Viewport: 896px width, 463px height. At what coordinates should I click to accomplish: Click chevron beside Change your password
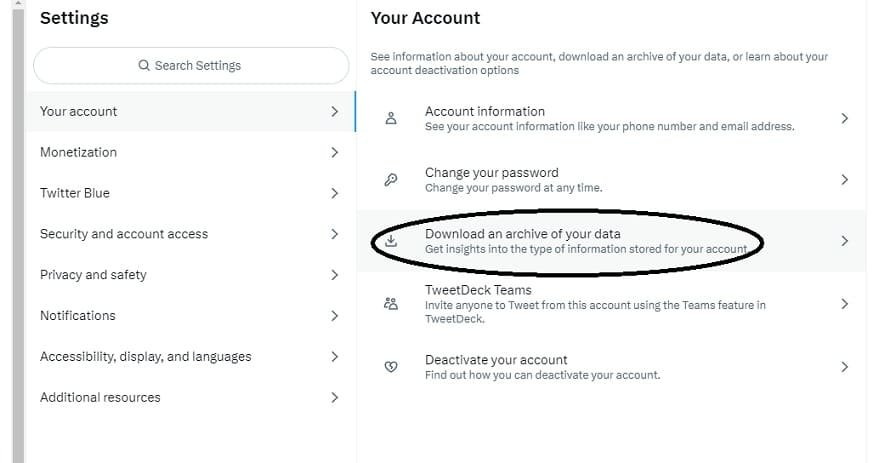coord(844,180)
